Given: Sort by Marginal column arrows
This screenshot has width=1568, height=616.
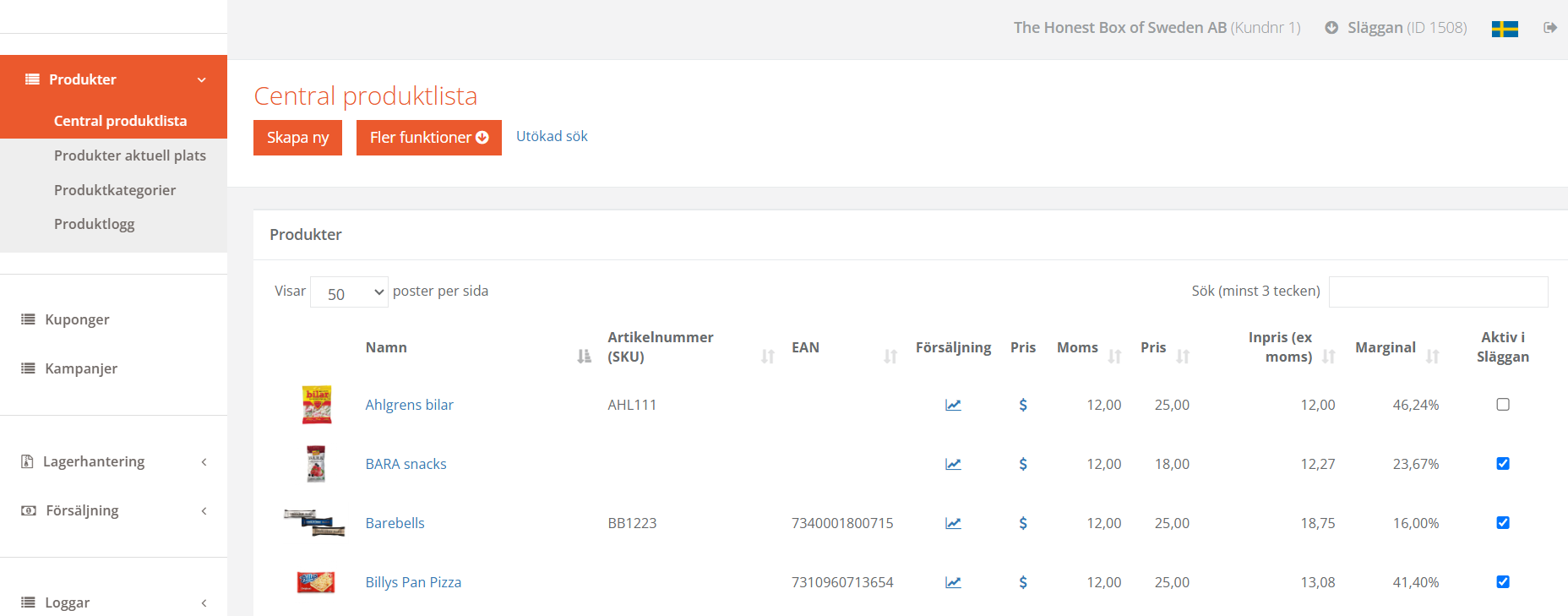Looking at the screenshot, I should coord(1432,357).
